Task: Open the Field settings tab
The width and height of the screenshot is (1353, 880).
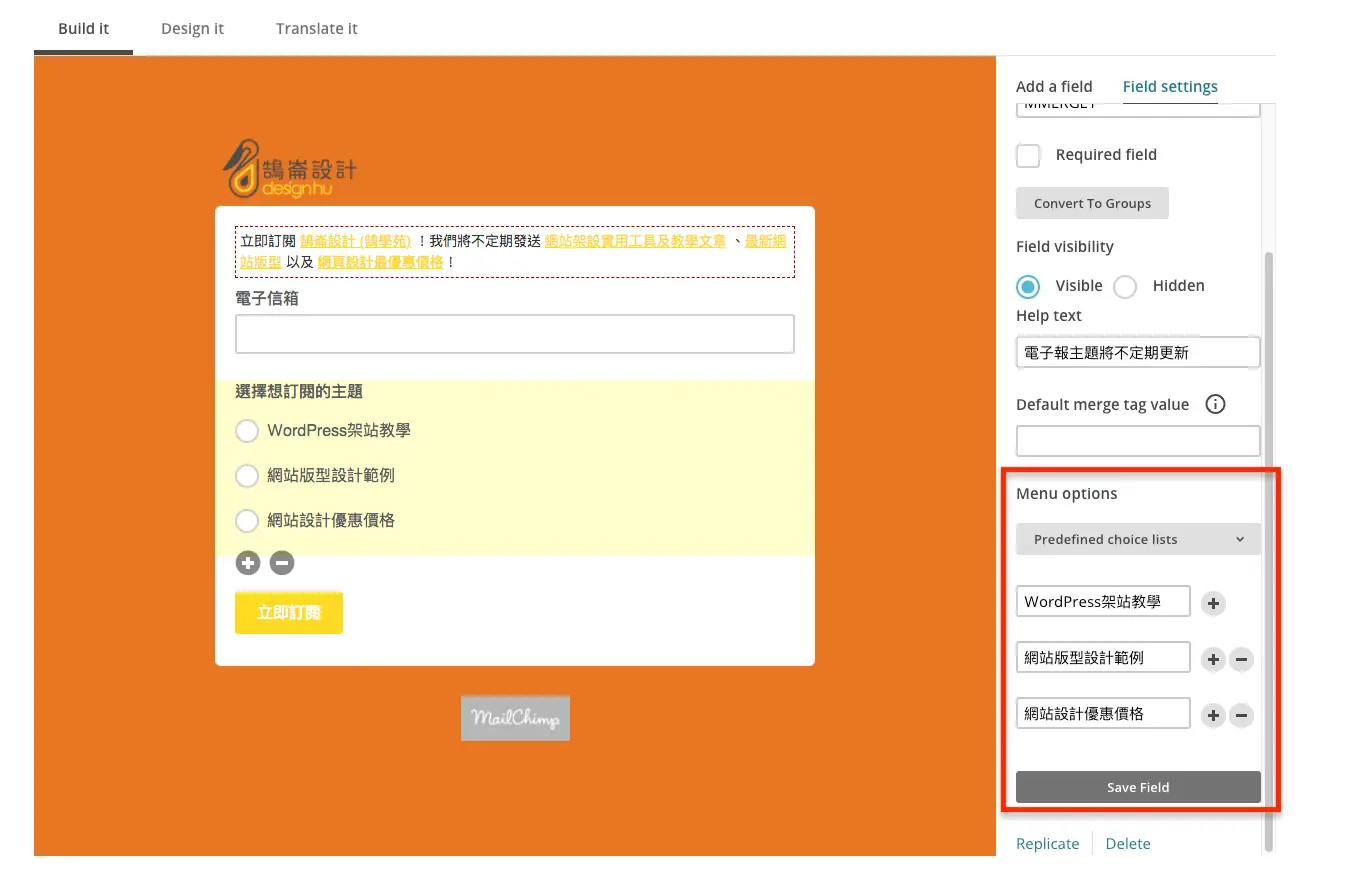Action: (x=1170, y=87)
